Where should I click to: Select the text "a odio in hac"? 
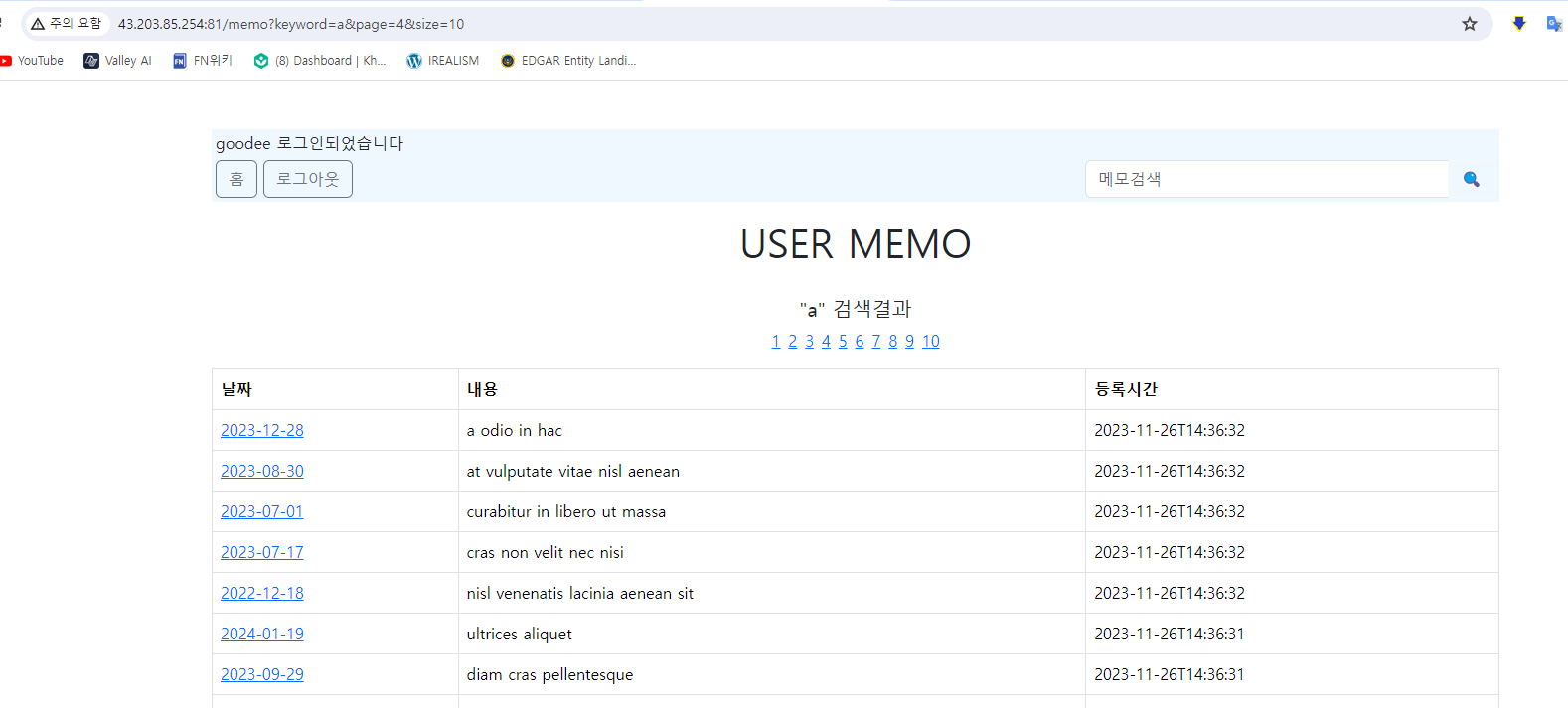[x=515, y=430]
